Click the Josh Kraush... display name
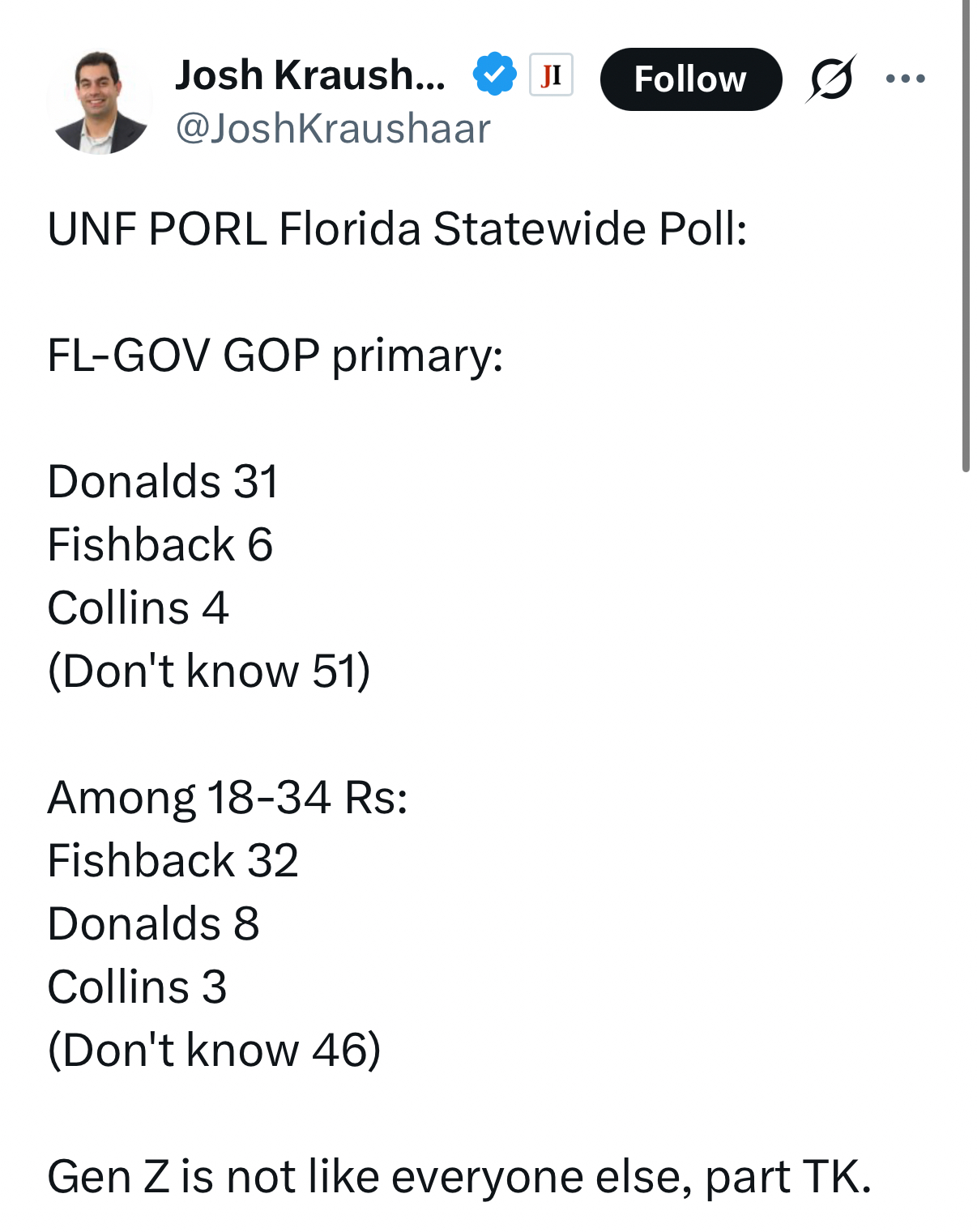Viewport: 977px width, 1232px height. point(310,75)
